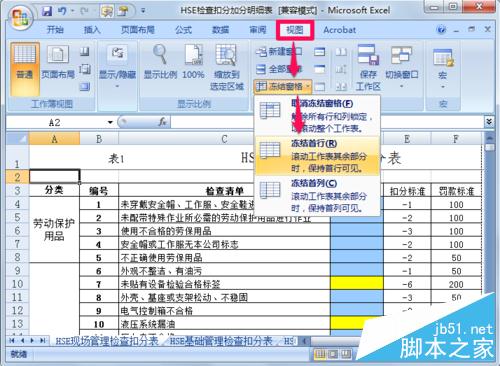This screenshot has width=500, height=366.
Task: Undo last action in quick access toolbar
Action: (x=62, y=11)
